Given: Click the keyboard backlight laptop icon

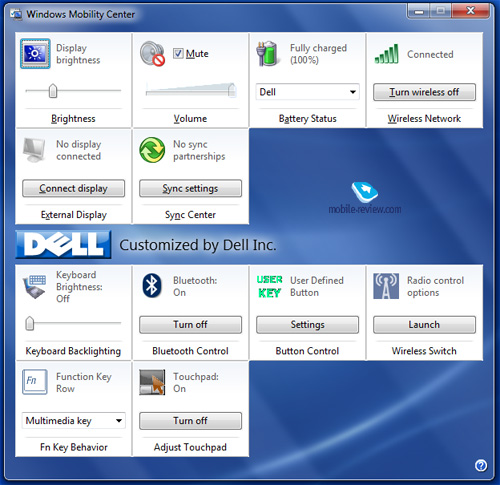Looking at the screenshot, I should [35, 287].
